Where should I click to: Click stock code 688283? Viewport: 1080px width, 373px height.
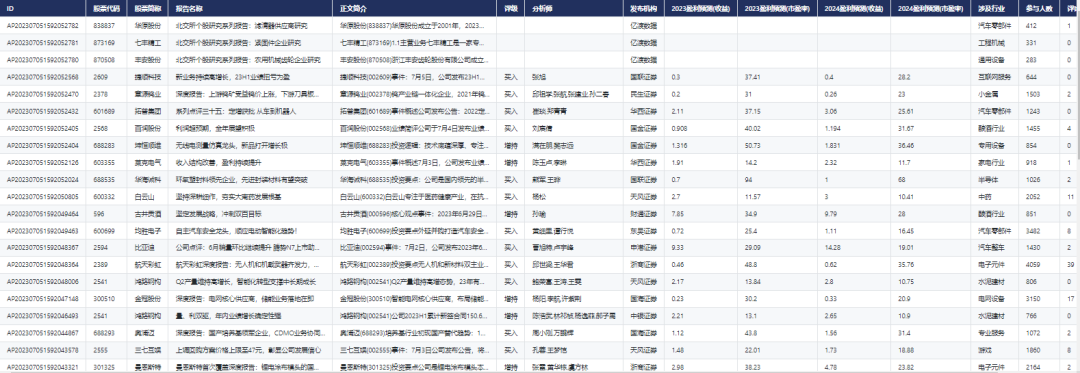pyautogui.click(x=103, y=146)
